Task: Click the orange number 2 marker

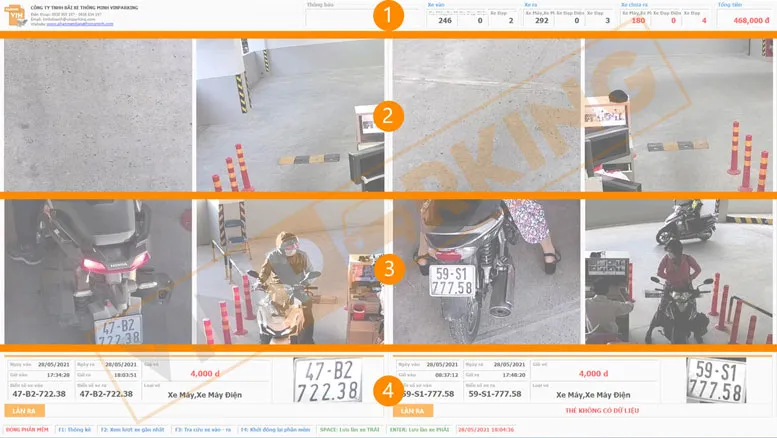Action: pyautogui.click(x=387, y=115)
